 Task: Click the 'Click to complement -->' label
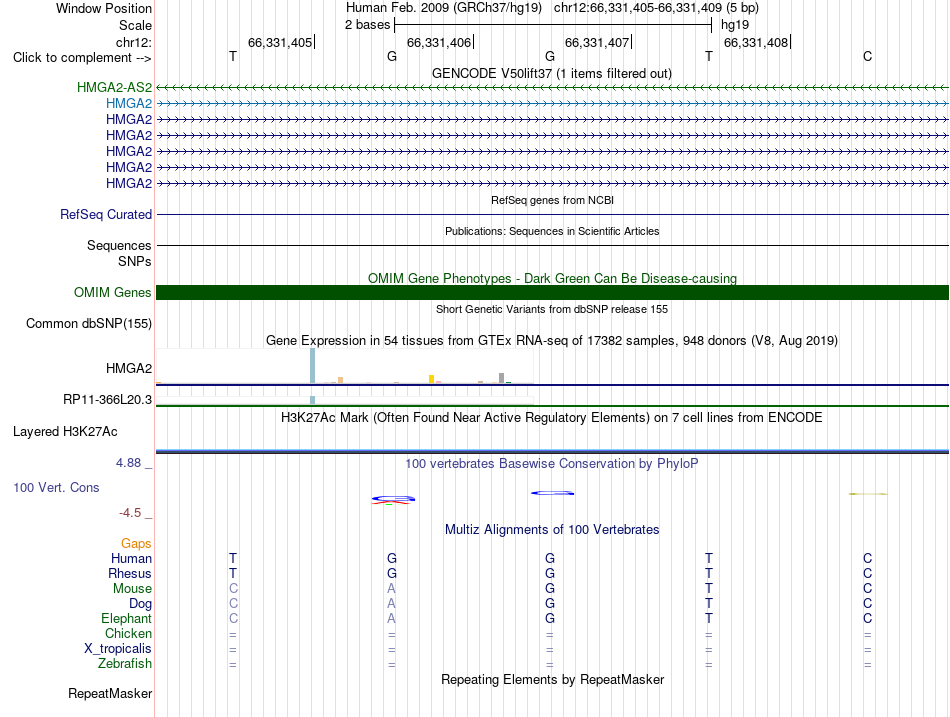pos(82,58)
